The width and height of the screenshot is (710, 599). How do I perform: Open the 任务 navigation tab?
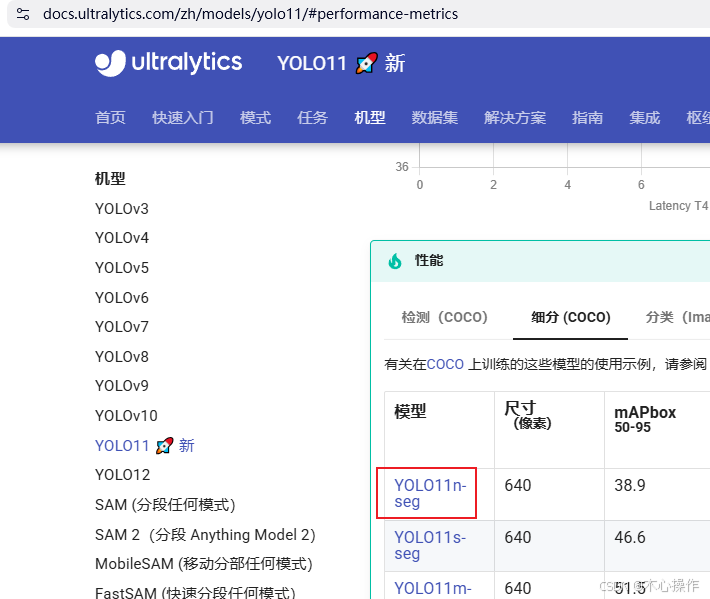pyautogui.click(x=312, y=118)
